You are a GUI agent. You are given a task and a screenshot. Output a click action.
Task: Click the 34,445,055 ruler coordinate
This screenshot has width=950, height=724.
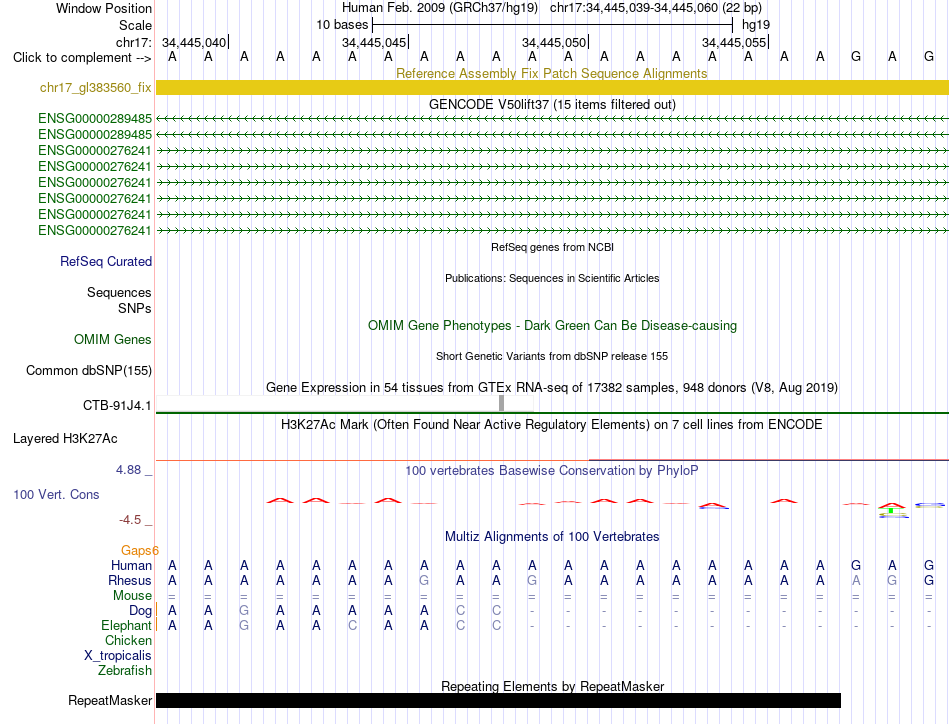point(734,42)
